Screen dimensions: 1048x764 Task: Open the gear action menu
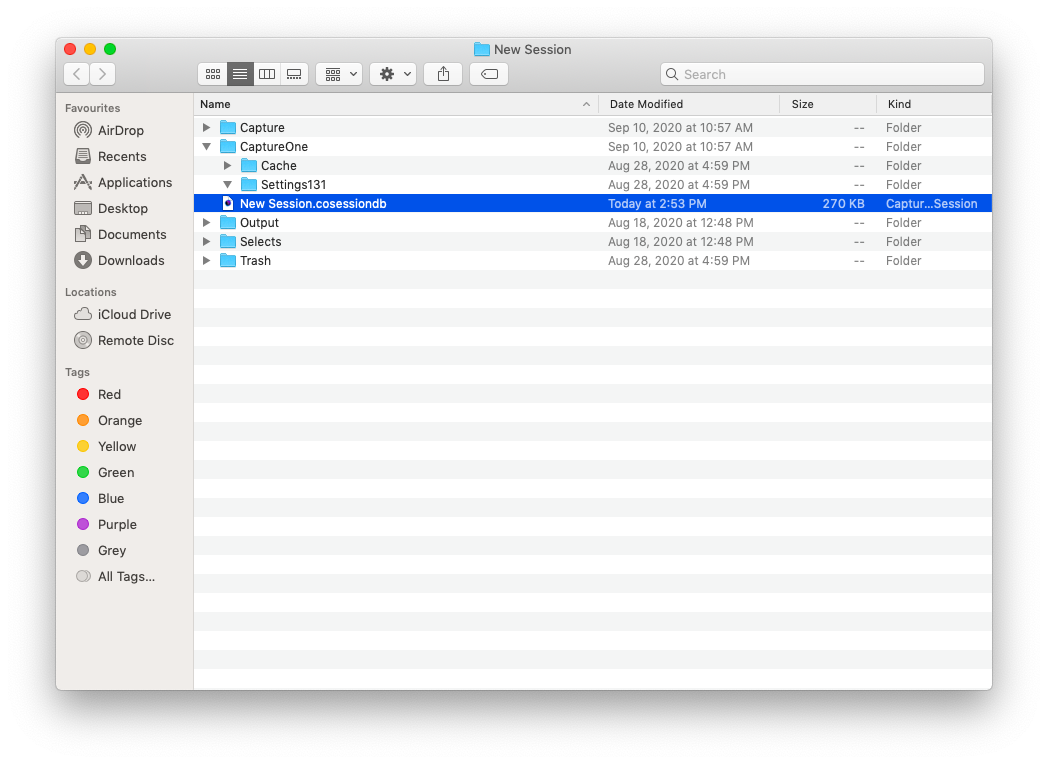click(394, 74)
